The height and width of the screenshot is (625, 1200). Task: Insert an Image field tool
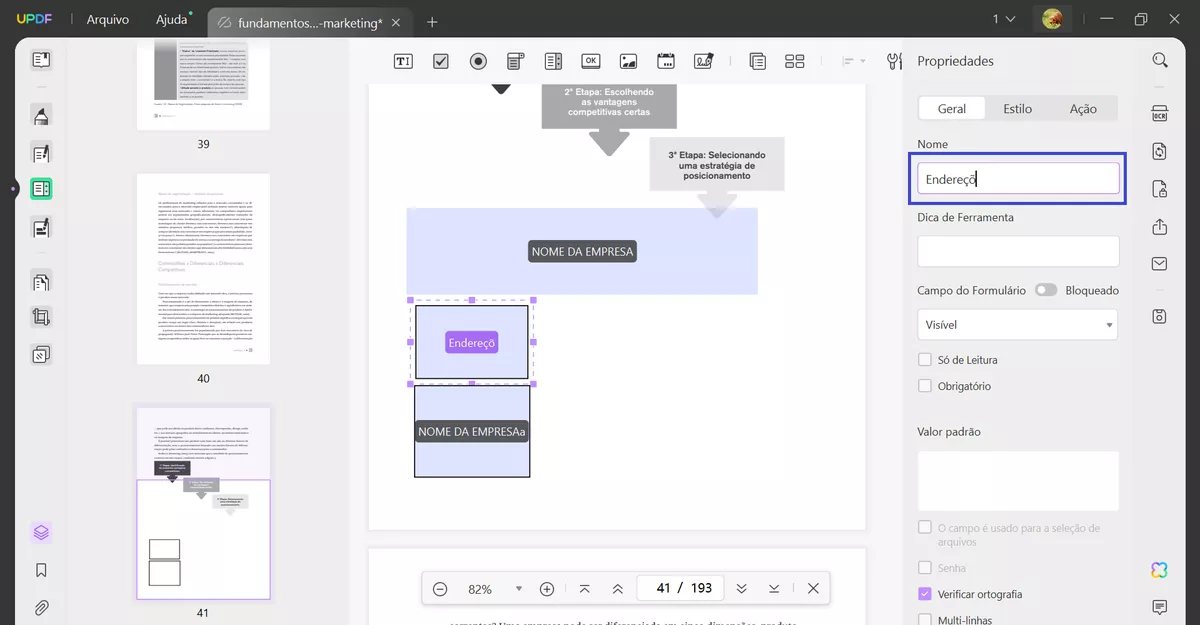tap(628, 61)
